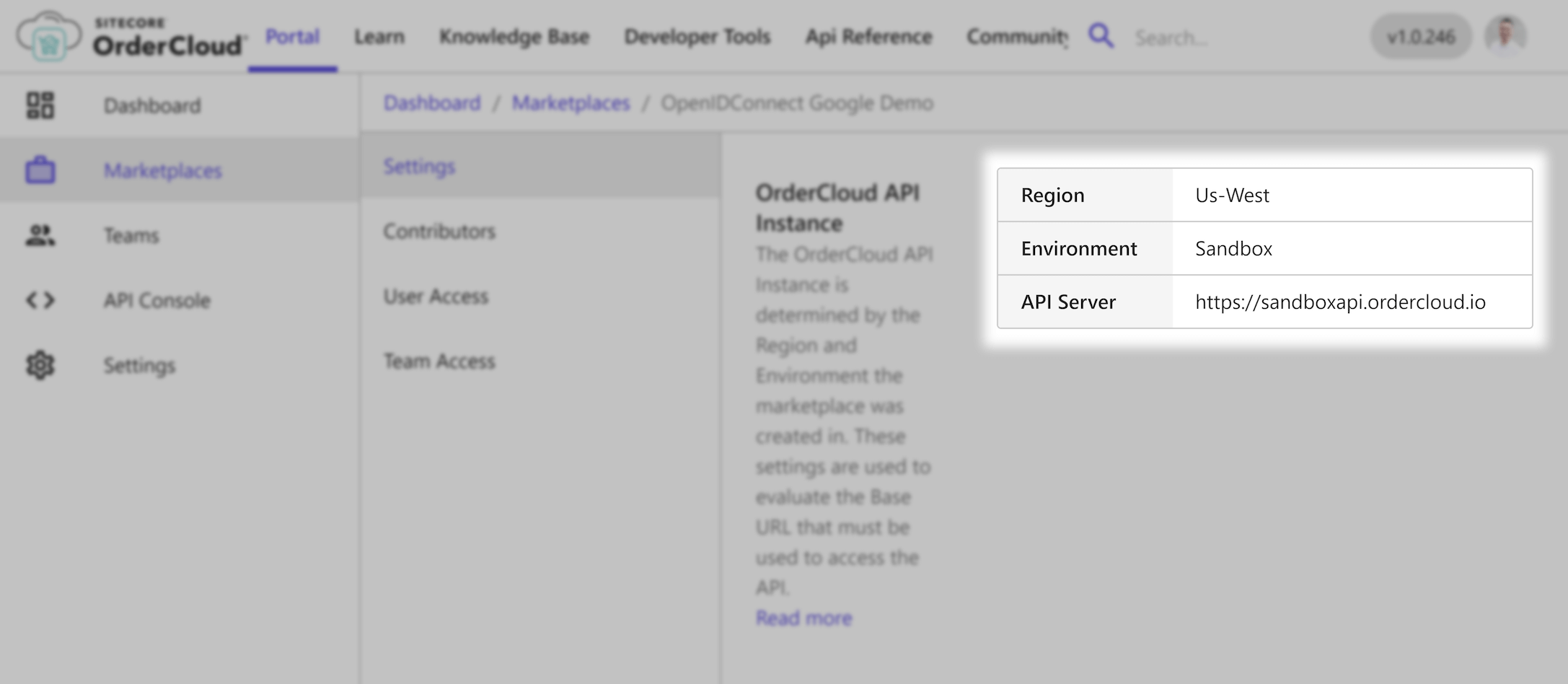
Task: Follow the Dashboard breadcrumb link
Action: point(432,102)
